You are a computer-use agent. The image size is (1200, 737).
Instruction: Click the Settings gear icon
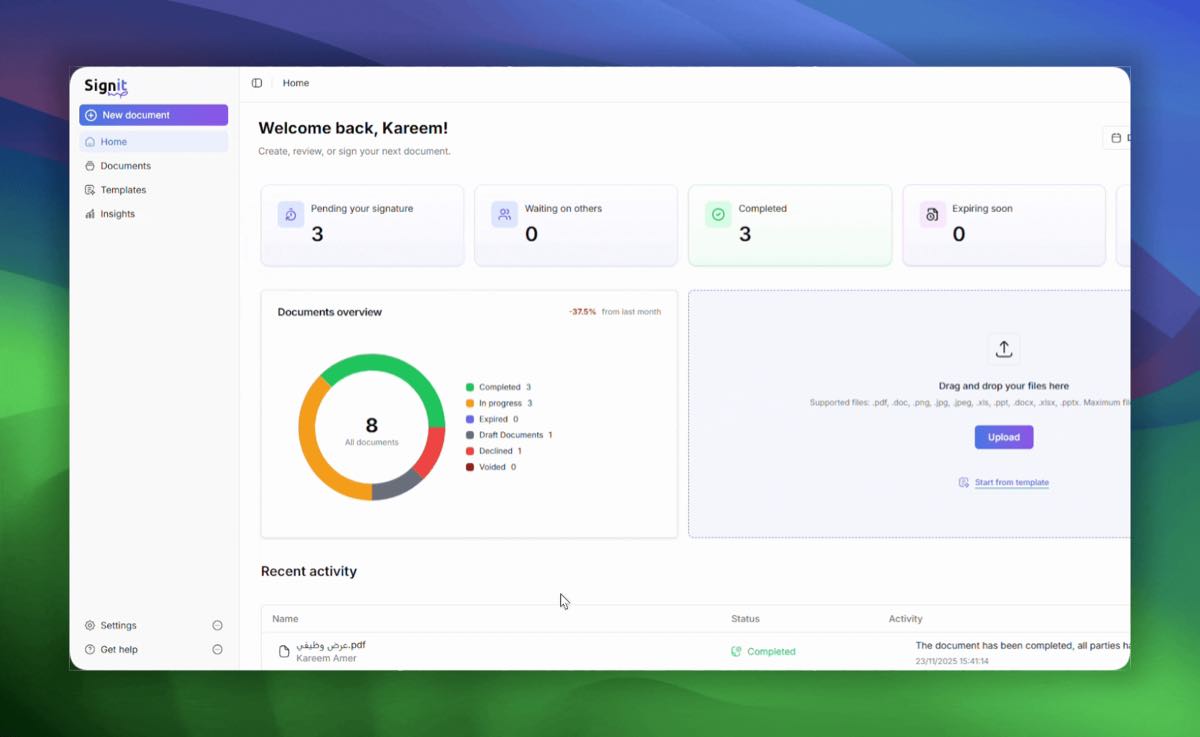pos(90,625)
